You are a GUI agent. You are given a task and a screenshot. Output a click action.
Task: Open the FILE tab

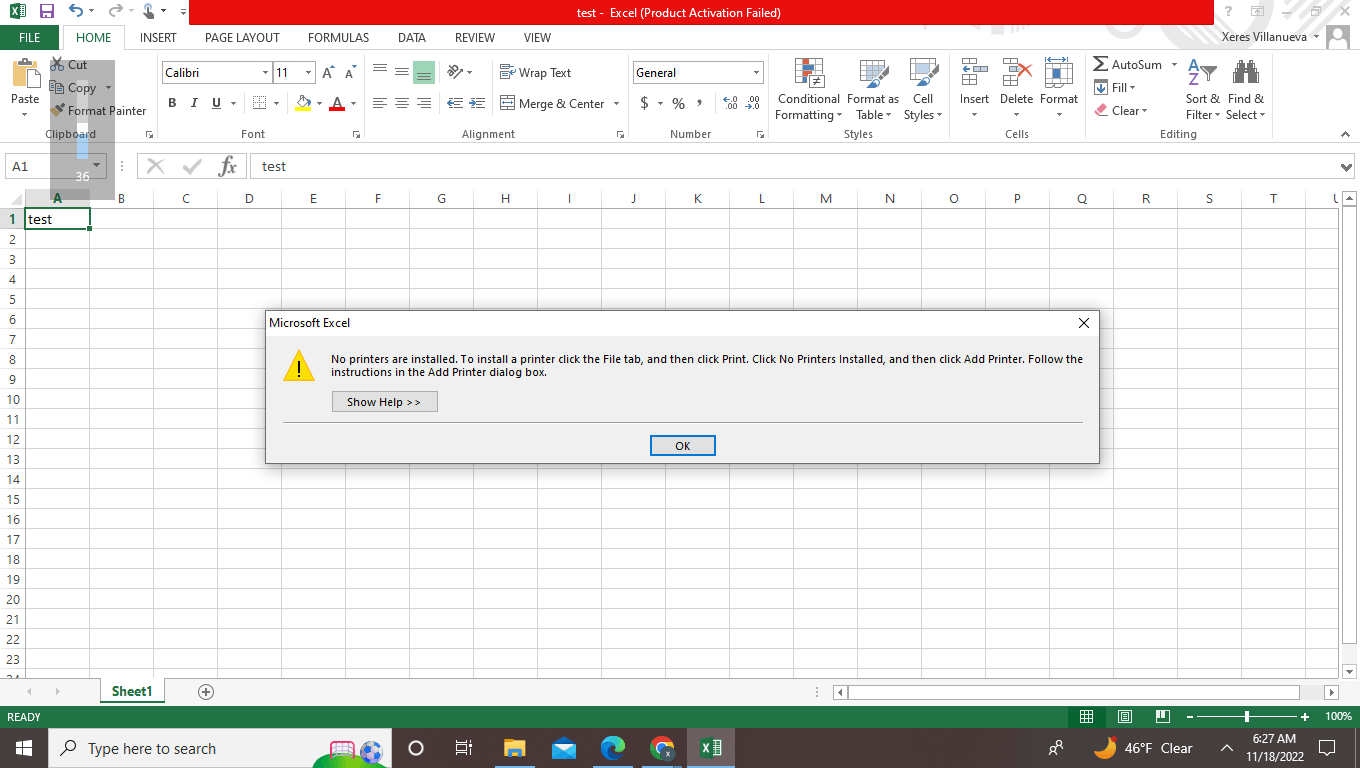[30, 37]
